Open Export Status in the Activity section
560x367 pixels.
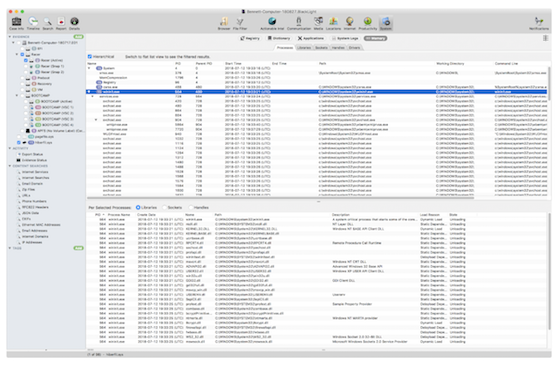32,154
